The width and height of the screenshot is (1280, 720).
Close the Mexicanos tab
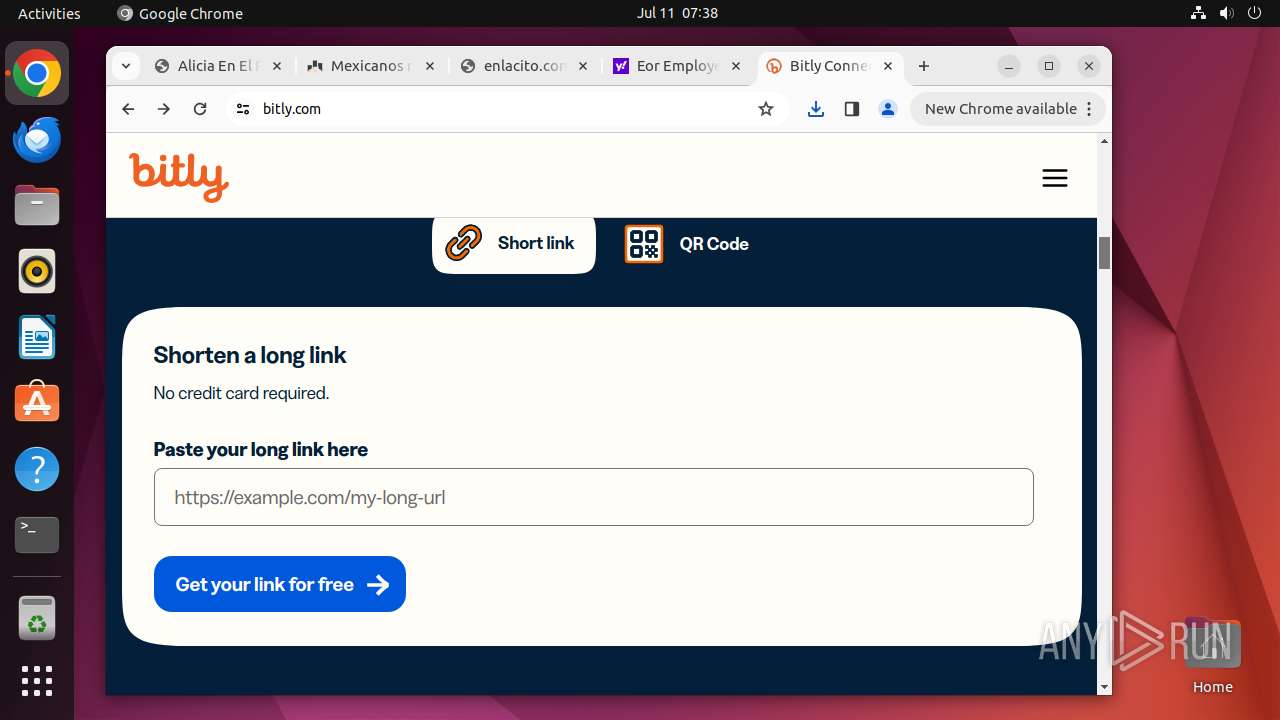tap(430, 66)
